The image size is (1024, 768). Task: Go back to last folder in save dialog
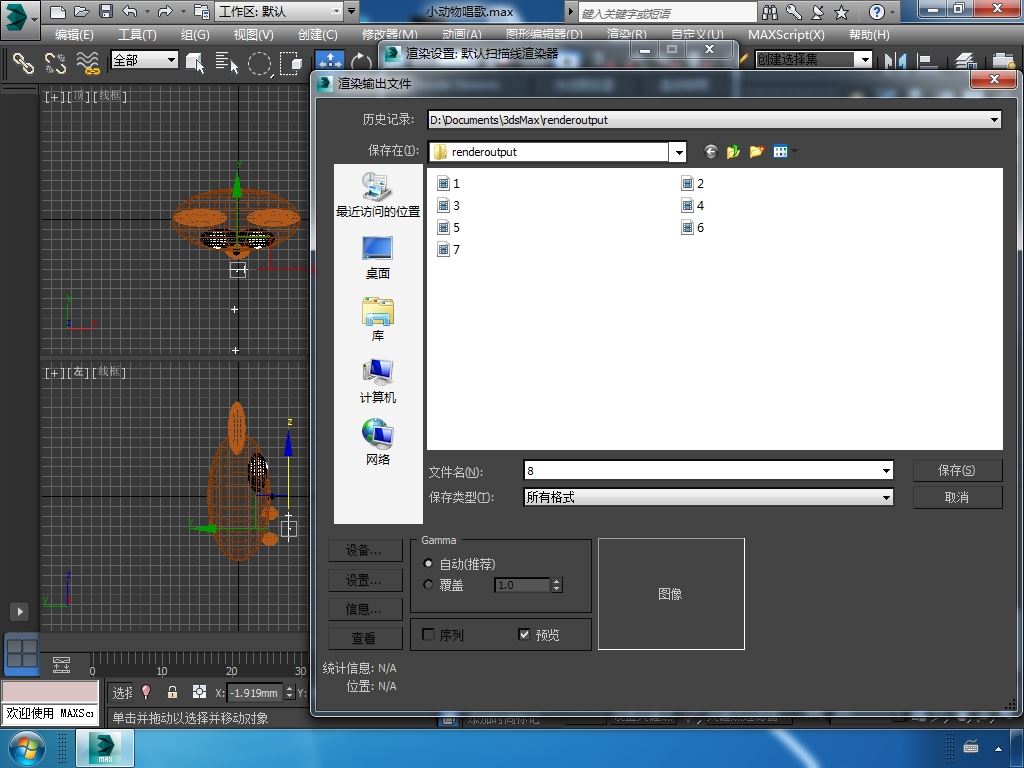[711, 152]
